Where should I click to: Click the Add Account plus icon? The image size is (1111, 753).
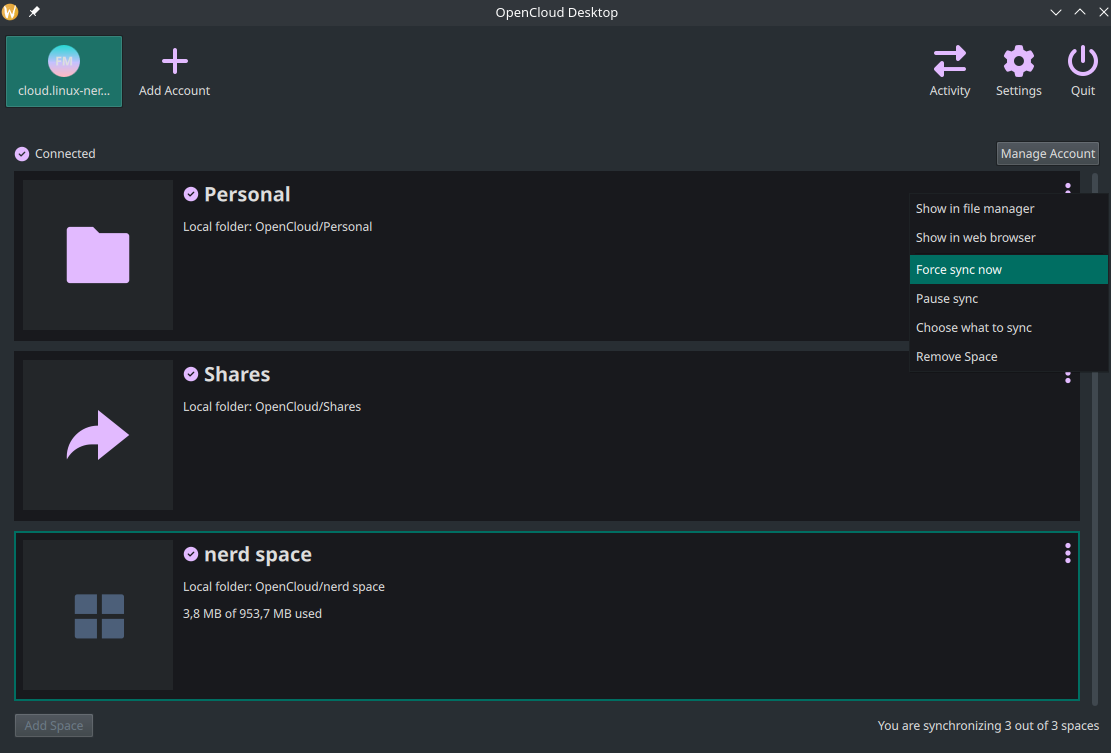[x=174, y=62]
